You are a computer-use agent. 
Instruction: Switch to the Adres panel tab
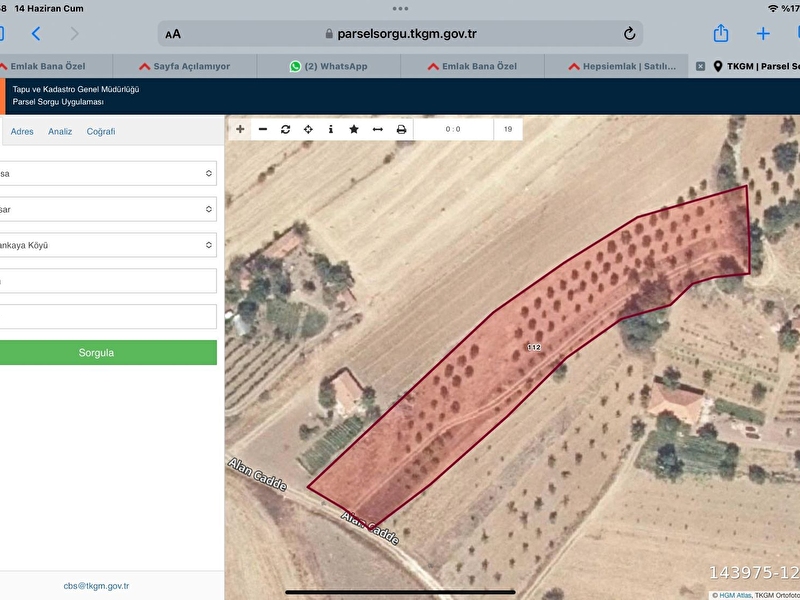22,132
